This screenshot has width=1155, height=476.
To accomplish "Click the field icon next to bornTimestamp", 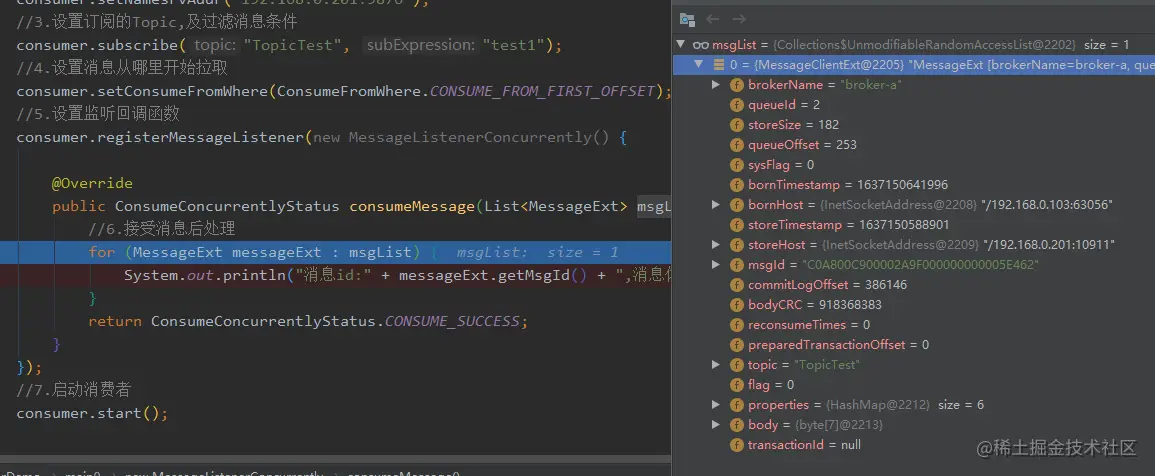I will [x=736, y=184].
